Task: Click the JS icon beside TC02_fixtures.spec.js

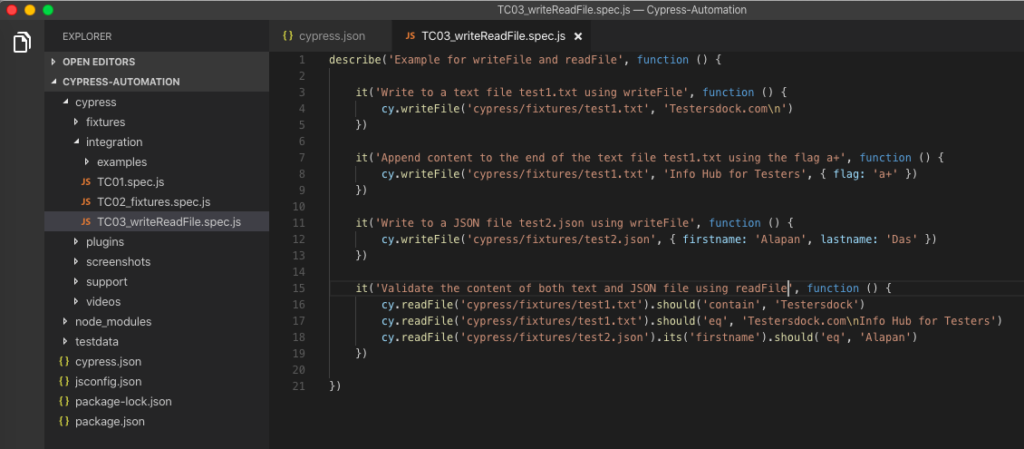Action: pyautogui.click(x=86, y=202)
